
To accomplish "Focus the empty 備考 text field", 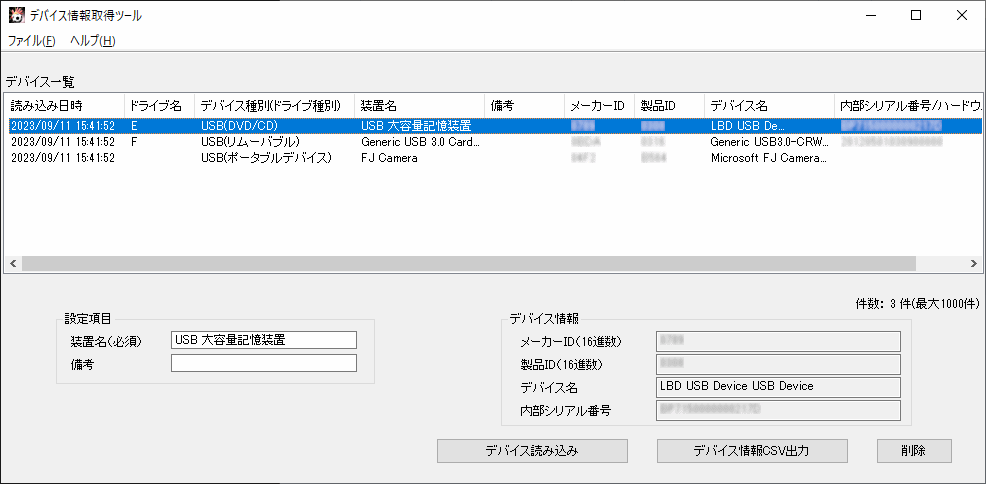I will click(263, 363).
